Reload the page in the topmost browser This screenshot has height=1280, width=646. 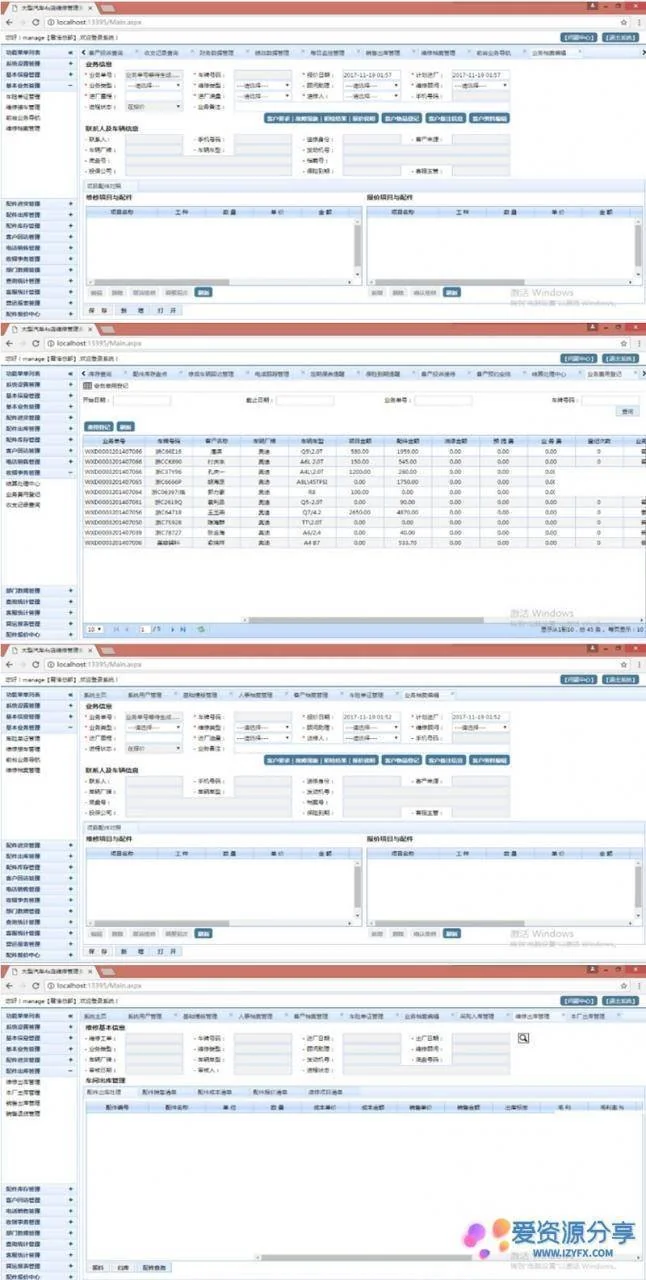coord(36,21)
